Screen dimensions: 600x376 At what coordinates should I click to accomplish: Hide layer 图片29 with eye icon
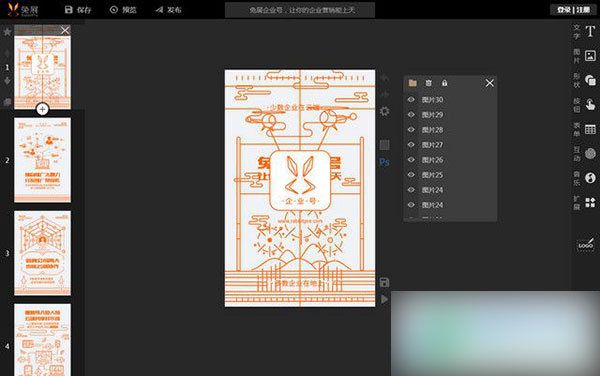pyautogui.click(x=411, y=114)
